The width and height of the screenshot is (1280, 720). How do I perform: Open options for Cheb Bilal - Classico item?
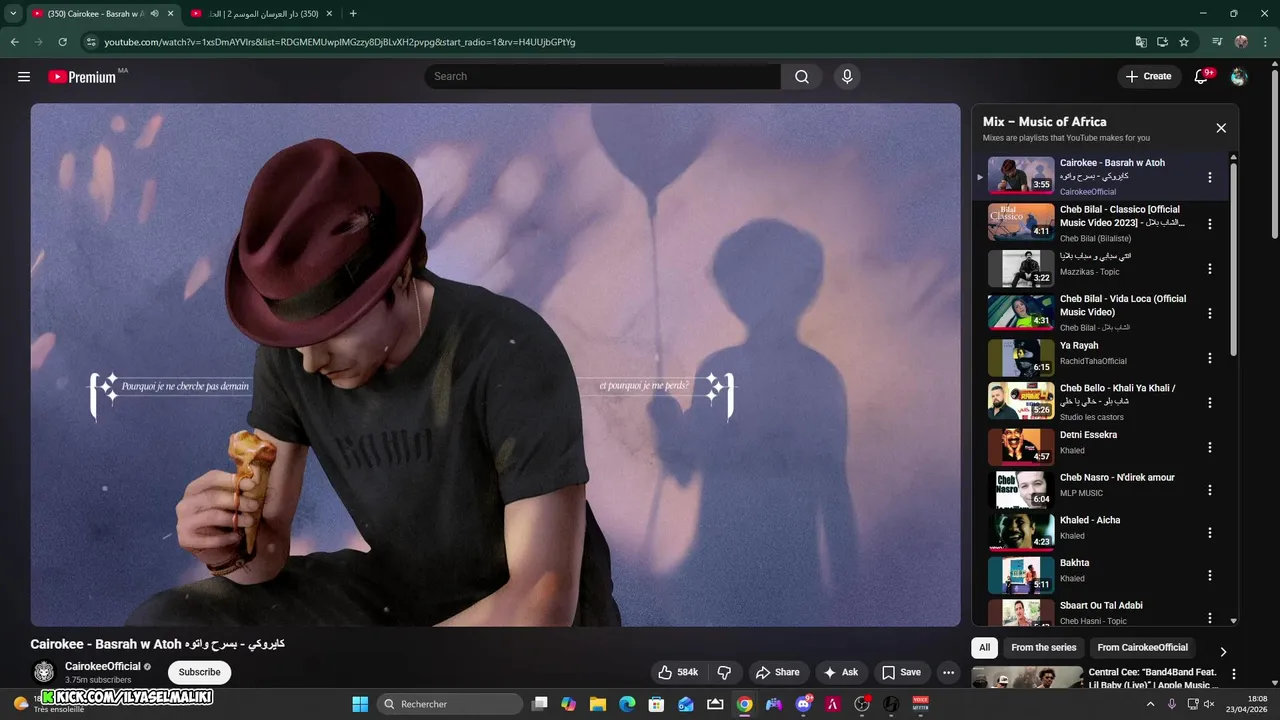click(x=1209, y=224)
